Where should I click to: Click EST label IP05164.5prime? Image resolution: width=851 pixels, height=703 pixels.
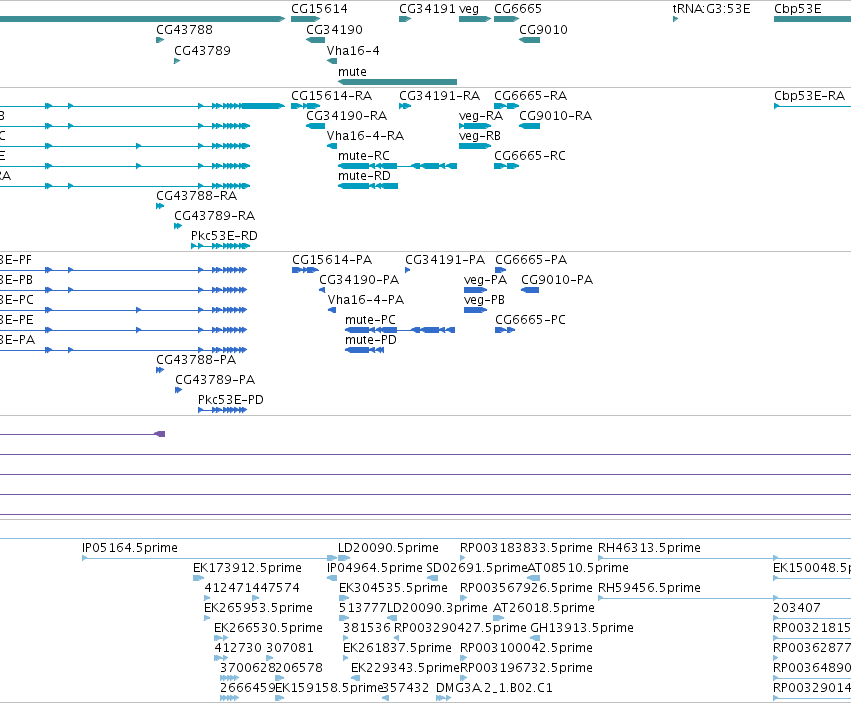[130, 548]
